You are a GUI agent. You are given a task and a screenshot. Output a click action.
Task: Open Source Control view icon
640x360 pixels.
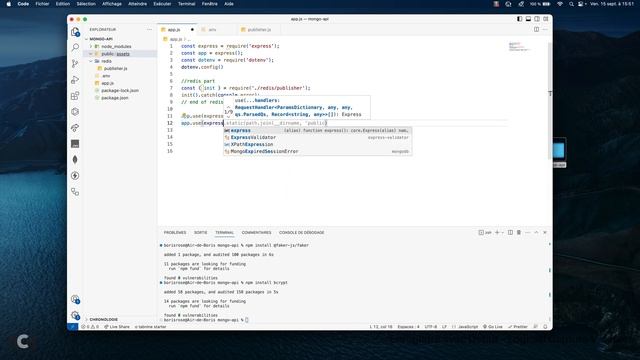click(75, 64)
